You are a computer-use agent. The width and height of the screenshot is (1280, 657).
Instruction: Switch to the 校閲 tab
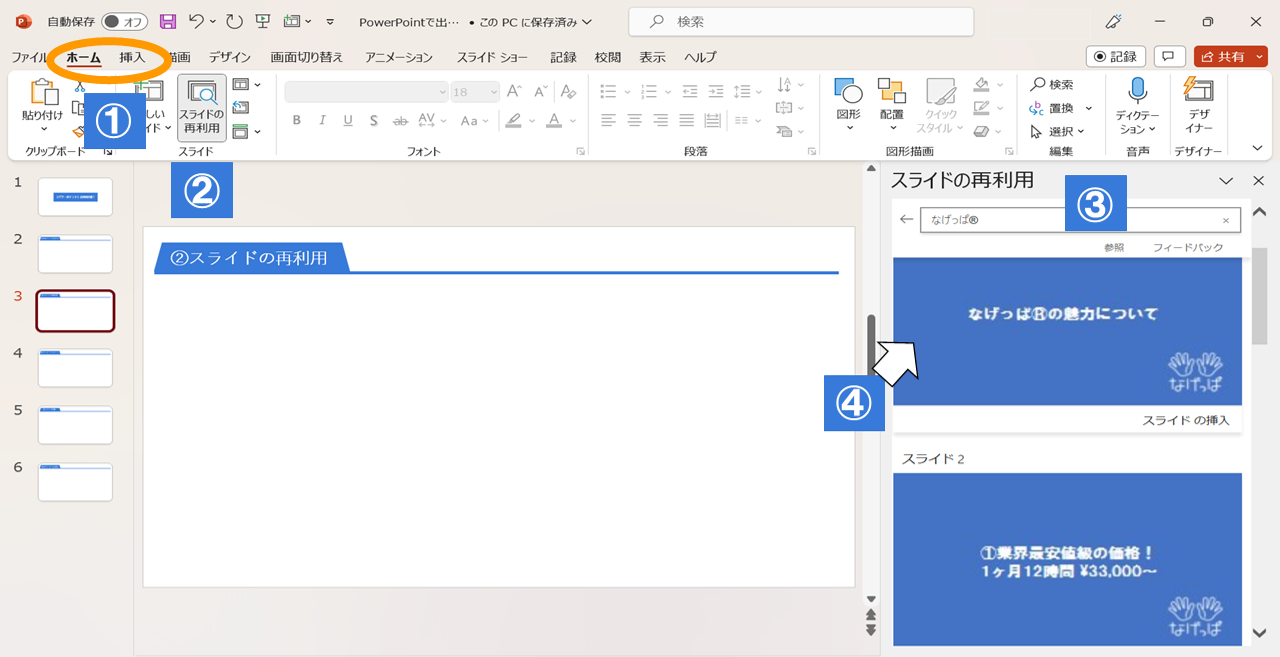[607, 57]
